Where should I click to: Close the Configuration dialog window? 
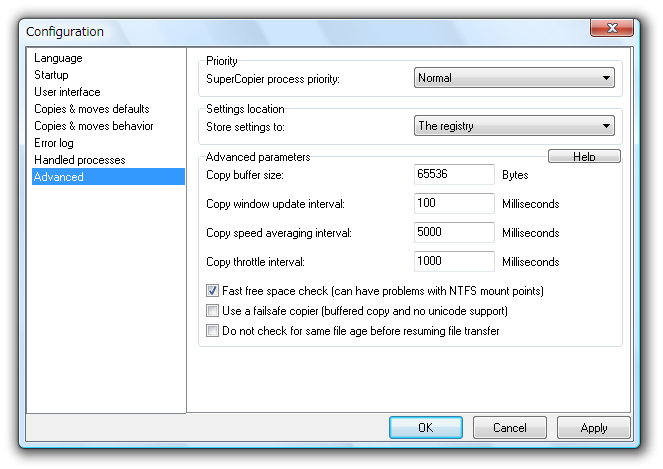tap(612, 28)
